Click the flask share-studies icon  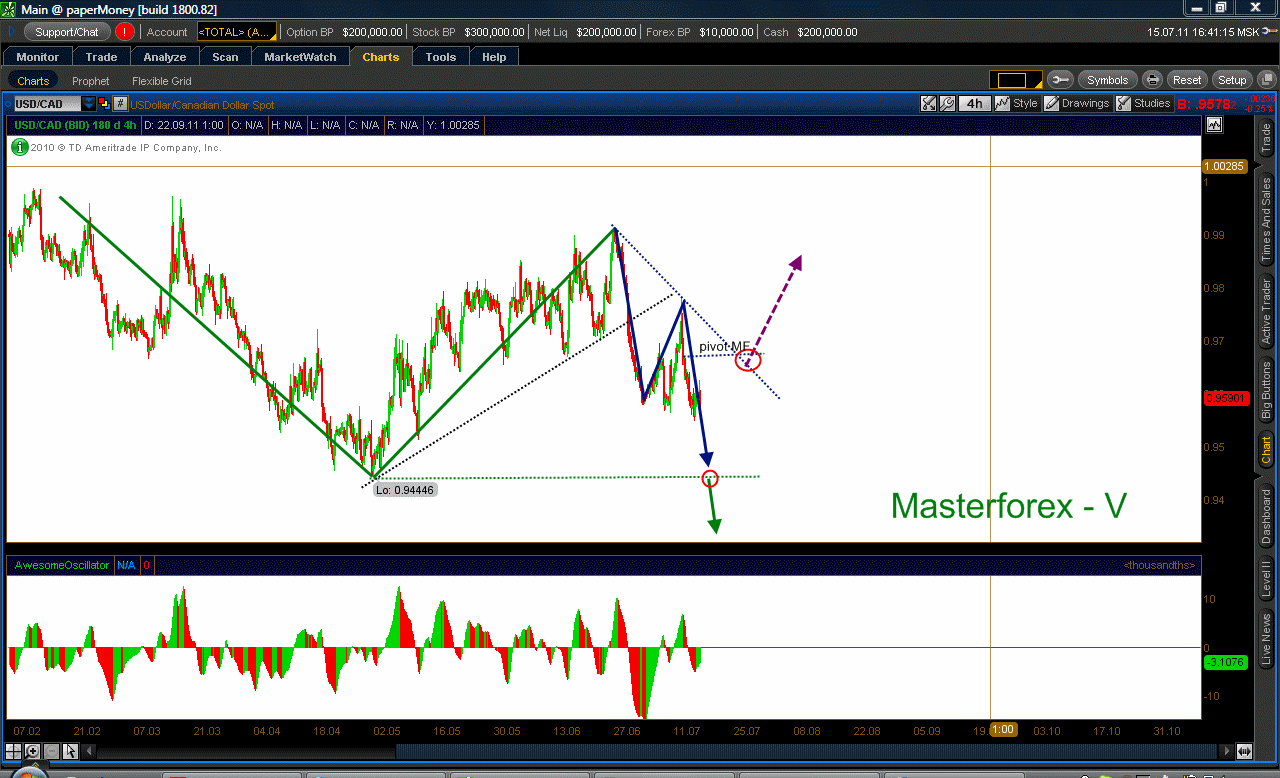927,103
